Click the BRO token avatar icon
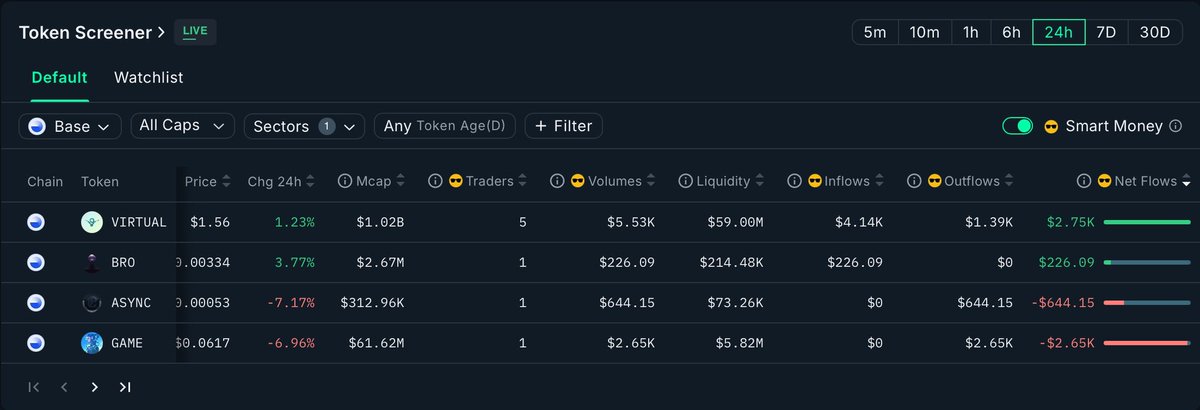 tap(92, 262)
